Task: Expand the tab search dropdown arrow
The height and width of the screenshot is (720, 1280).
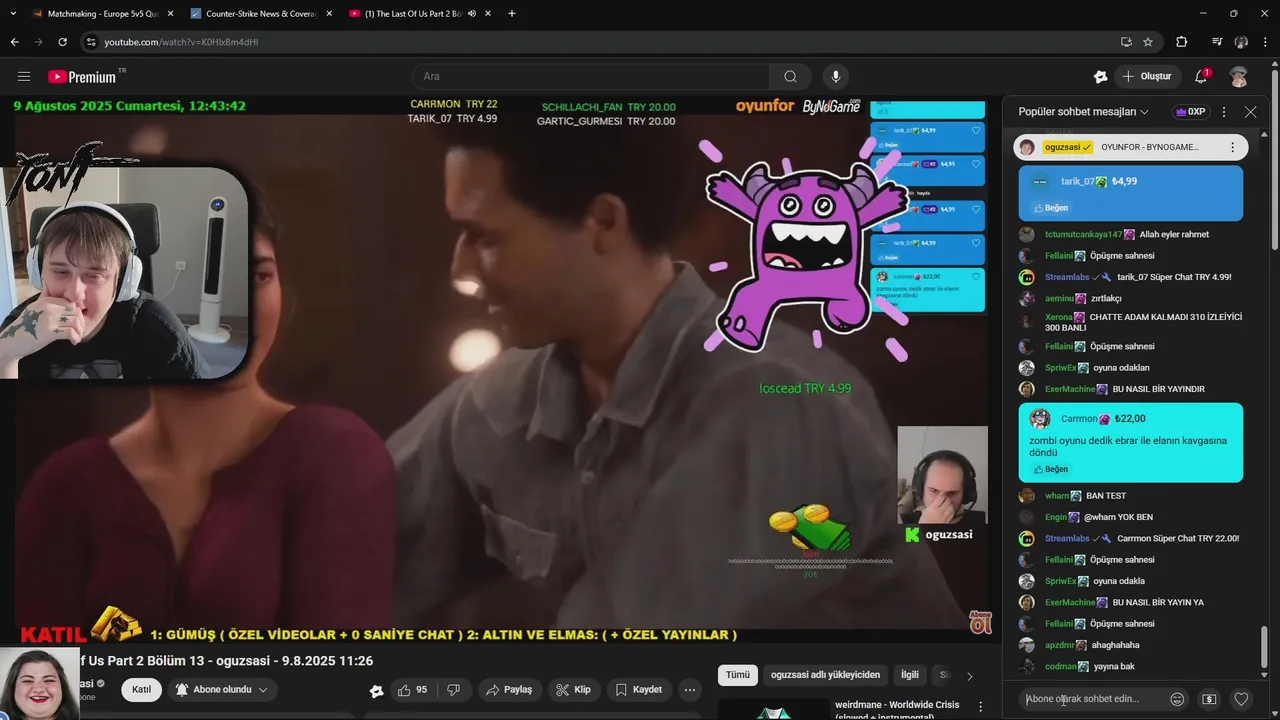Action: (x=12, y=14)
